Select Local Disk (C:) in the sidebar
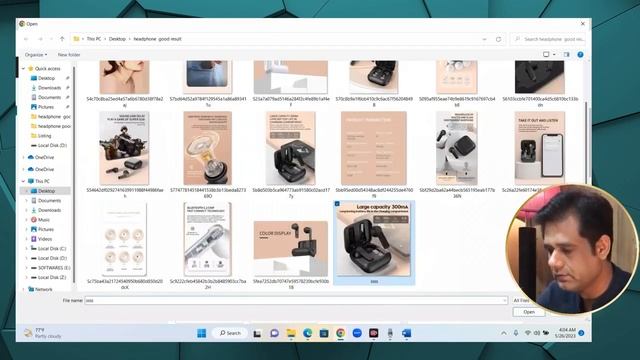640x360 pixels. coord(52,249)
